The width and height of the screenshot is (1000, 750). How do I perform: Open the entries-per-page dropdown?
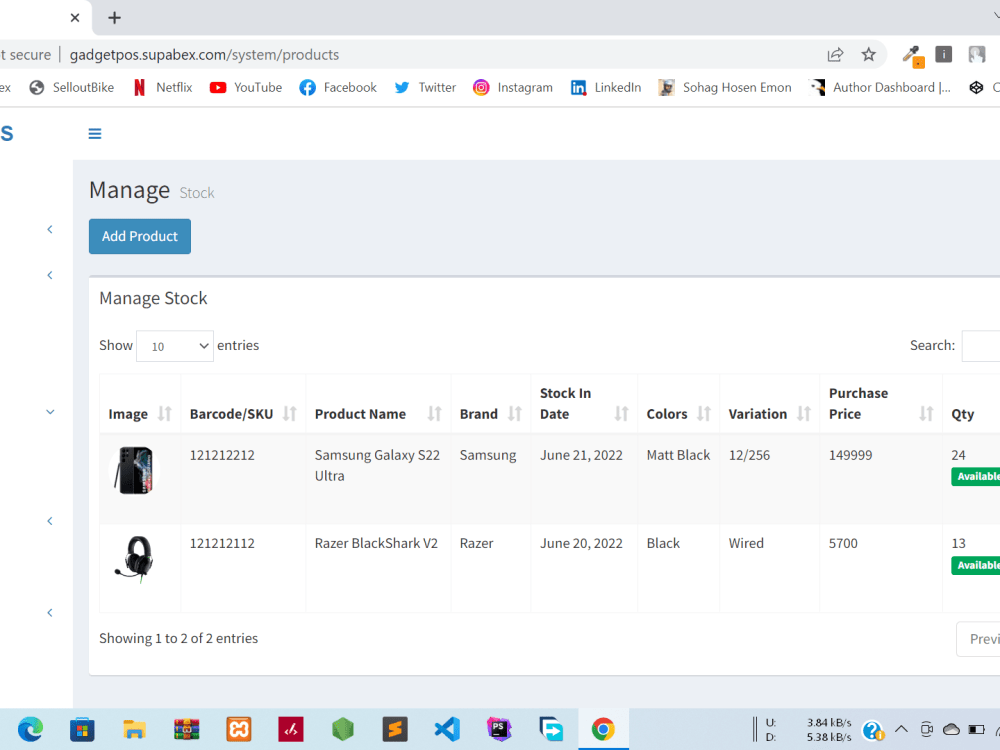tap(174, 345)
